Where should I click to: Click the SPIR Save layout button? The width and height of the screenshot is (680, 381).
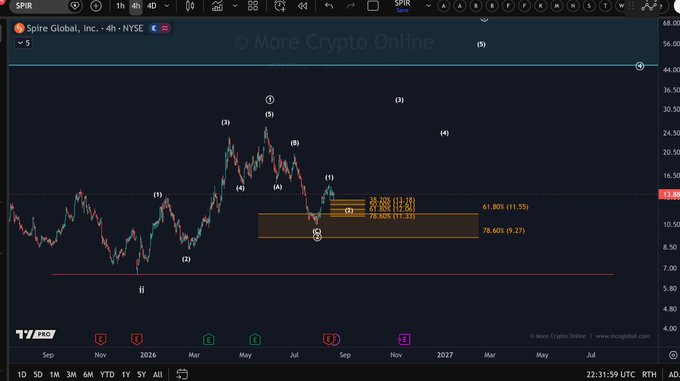(402, 6)
